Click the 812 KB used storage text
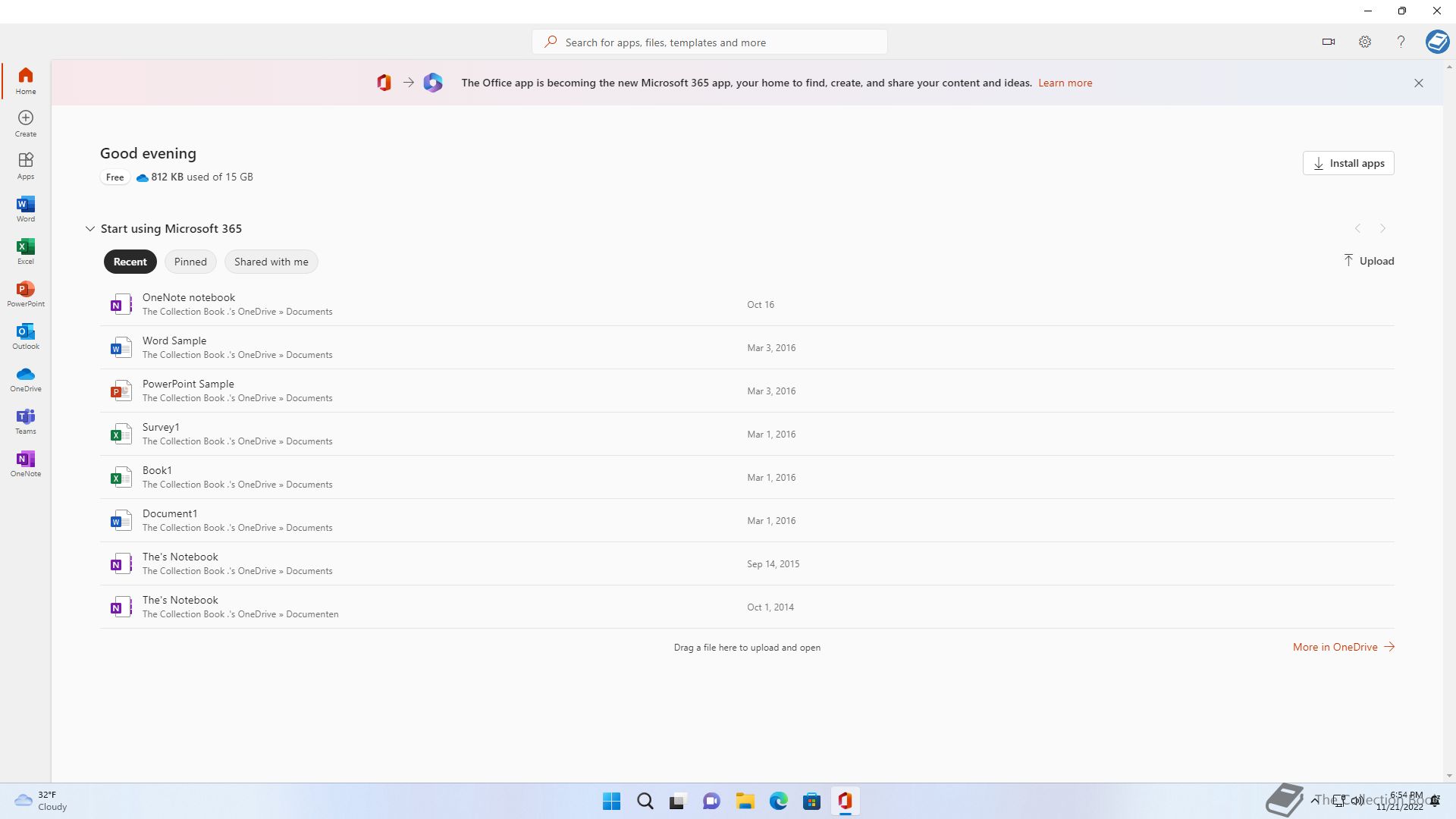 click(202, 177)
